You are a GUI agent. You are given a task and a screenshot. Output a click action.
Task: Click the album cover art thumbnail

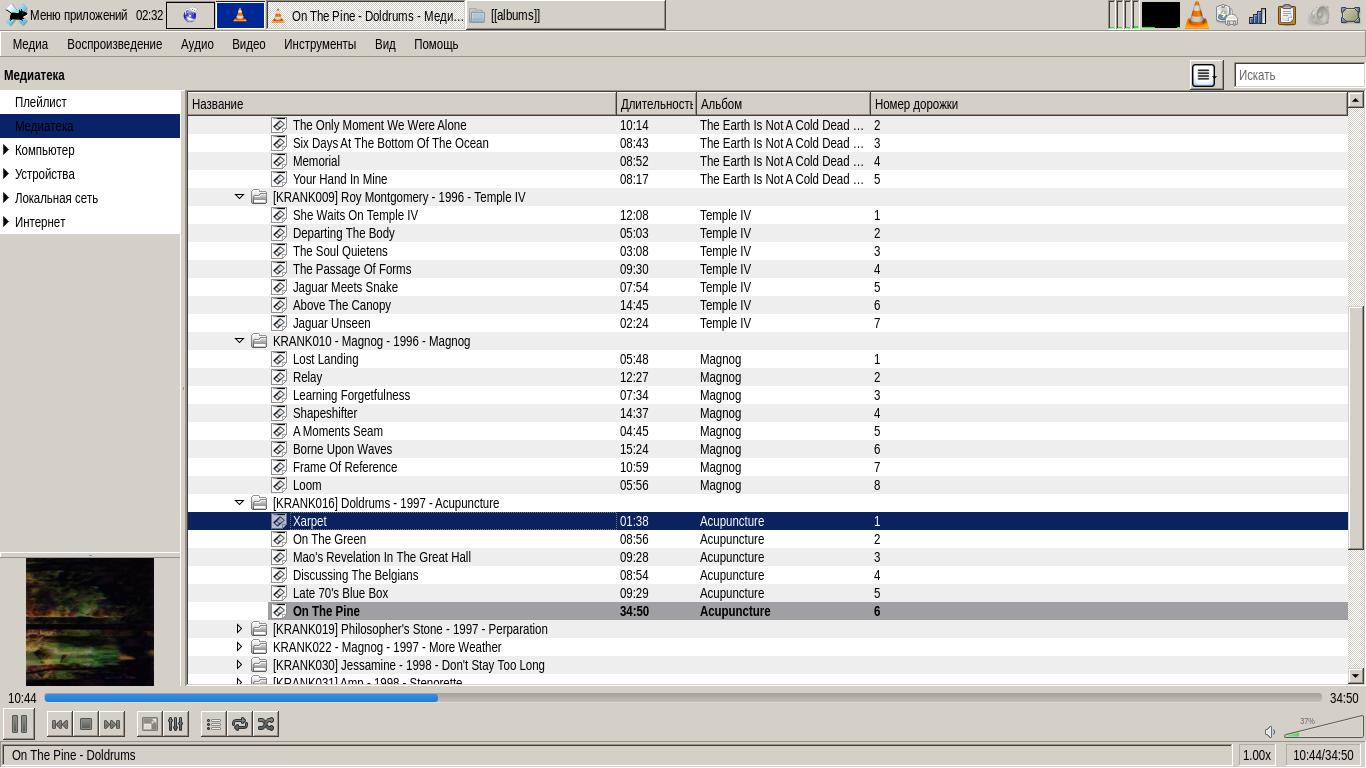[x=90, y=621]
